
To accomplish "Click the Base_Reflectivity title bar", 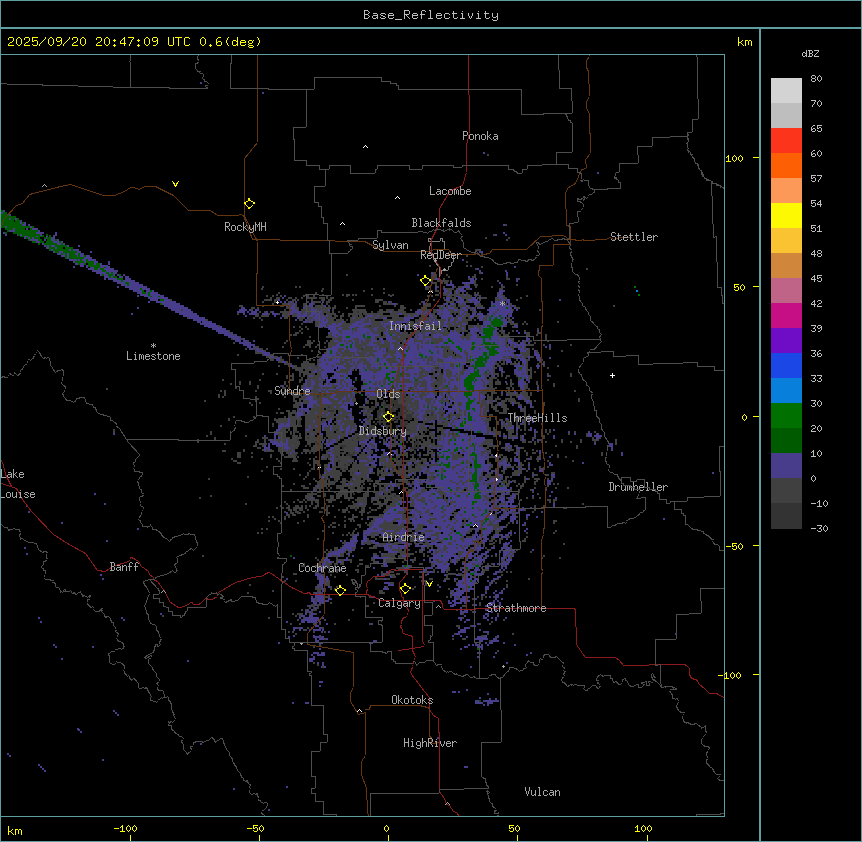I will (430, 14).
